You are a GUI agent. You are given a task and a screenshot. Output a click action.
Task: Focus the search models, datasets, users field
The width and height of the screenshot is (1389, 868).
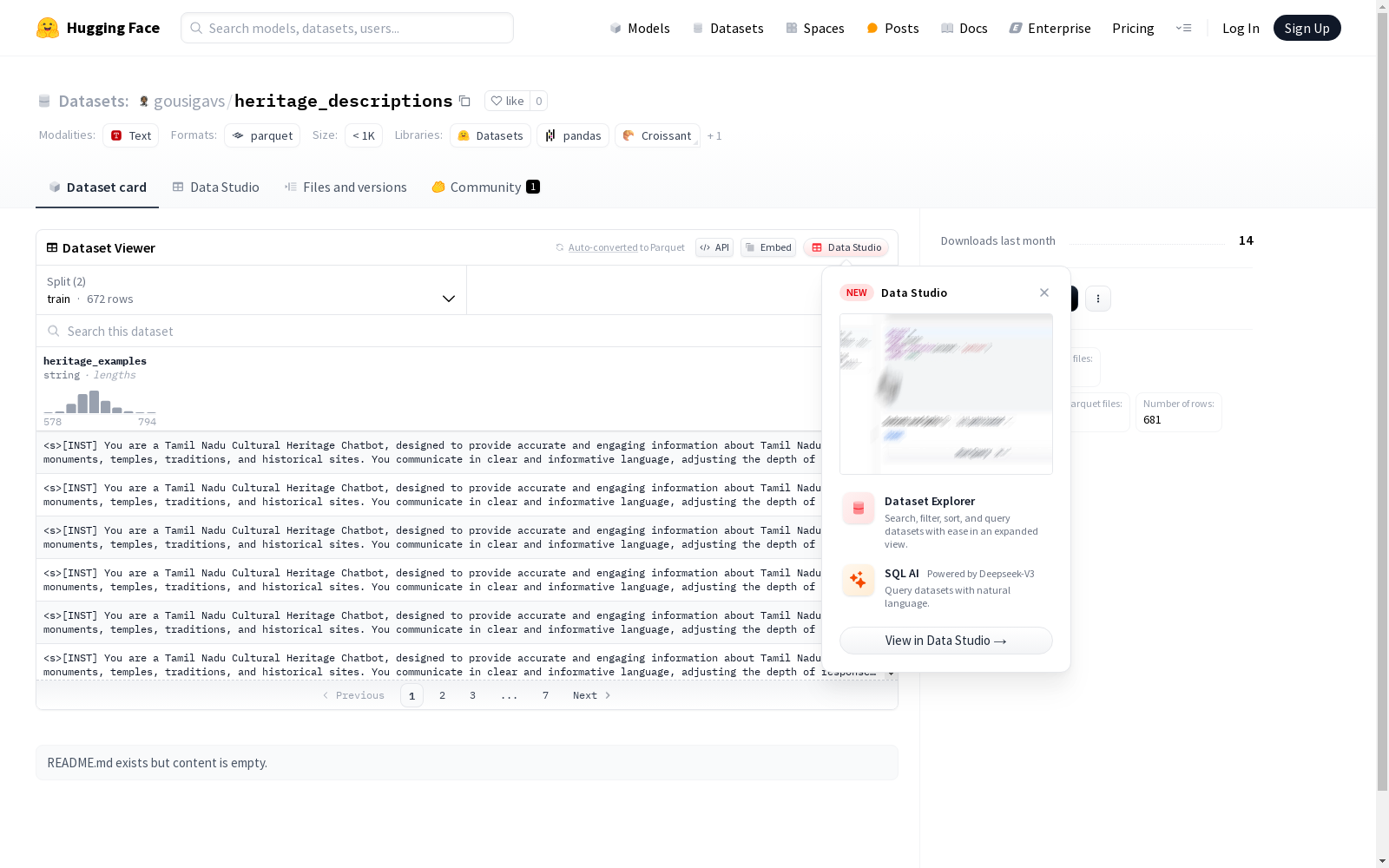click(347, 28)
